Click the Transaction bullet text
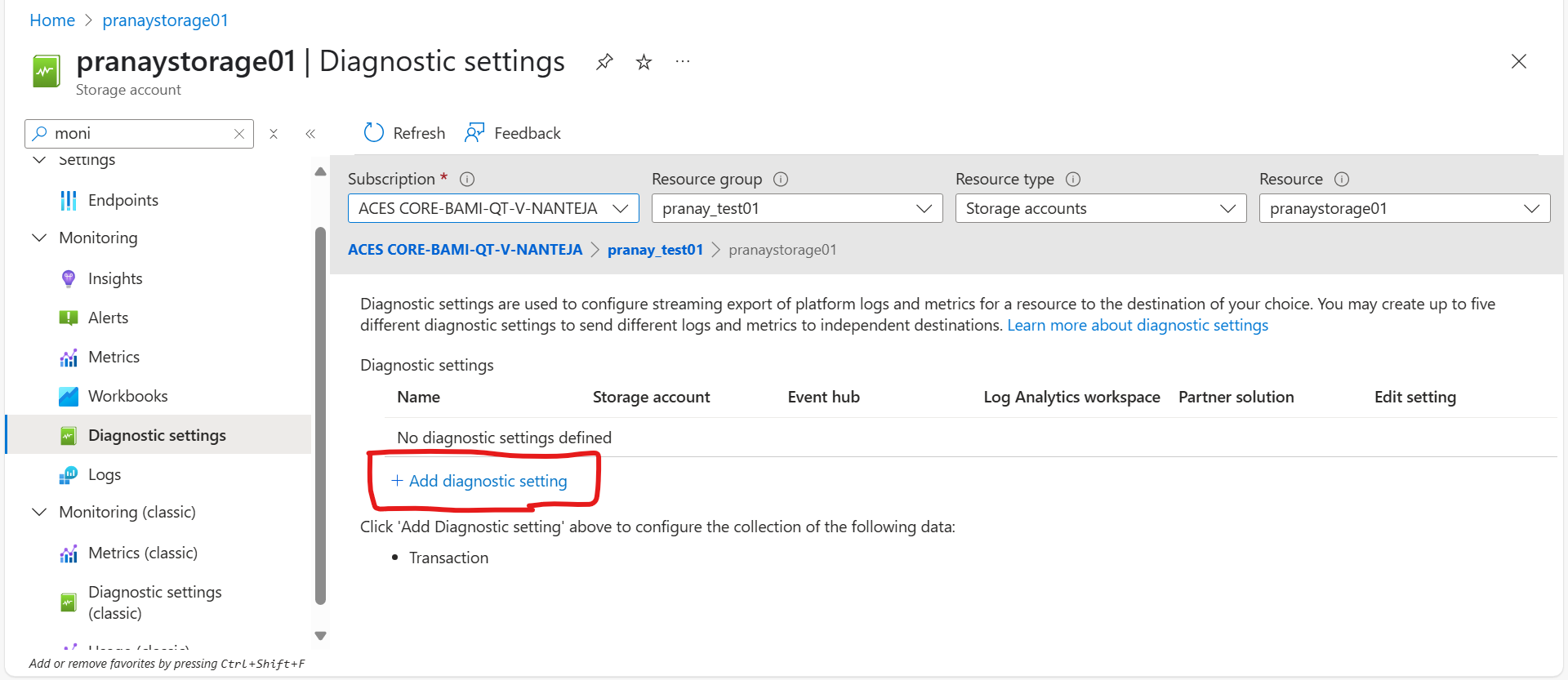 (x=448, y=558)
